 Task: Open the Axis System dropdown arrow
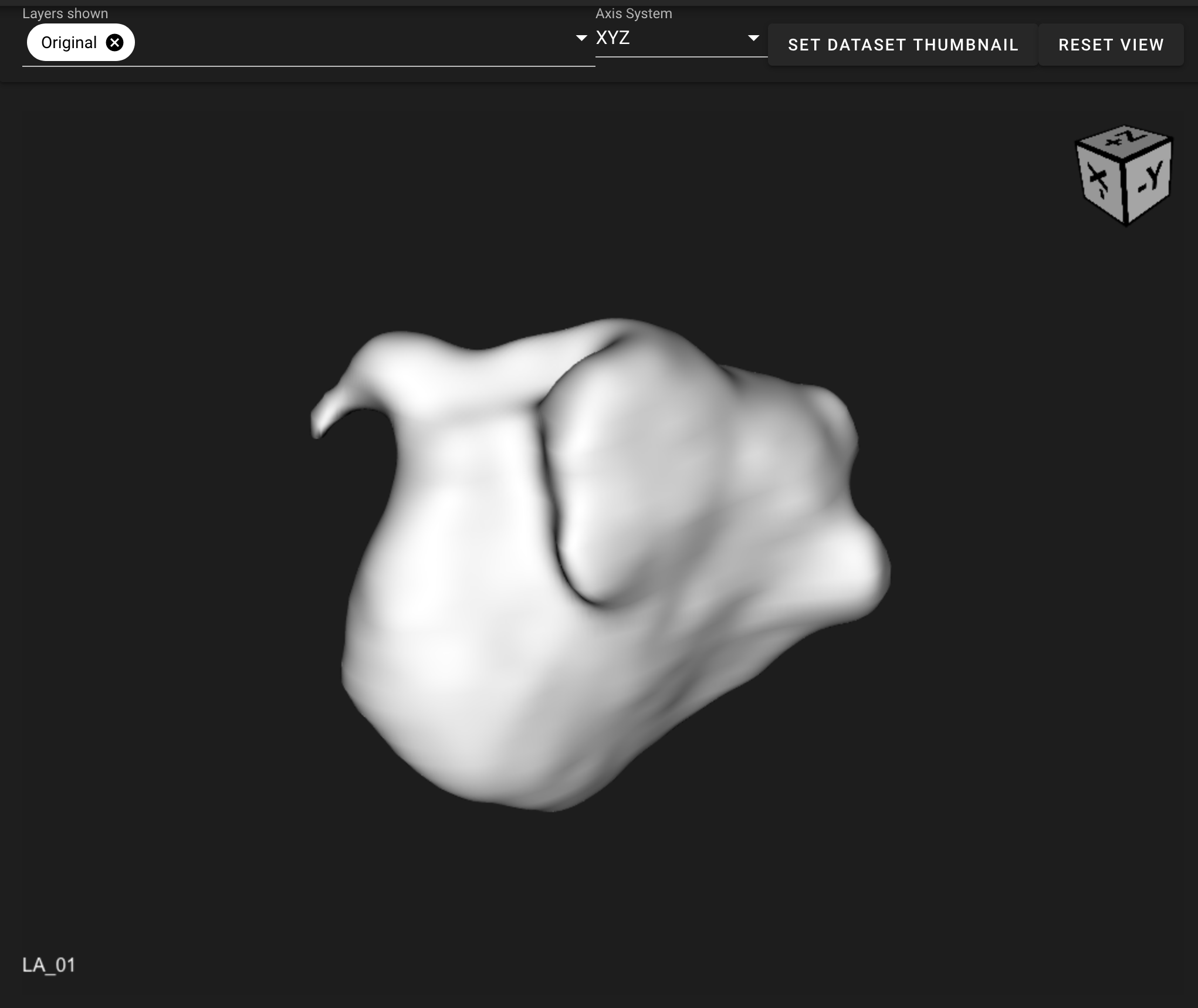click(x=753, y=38)
